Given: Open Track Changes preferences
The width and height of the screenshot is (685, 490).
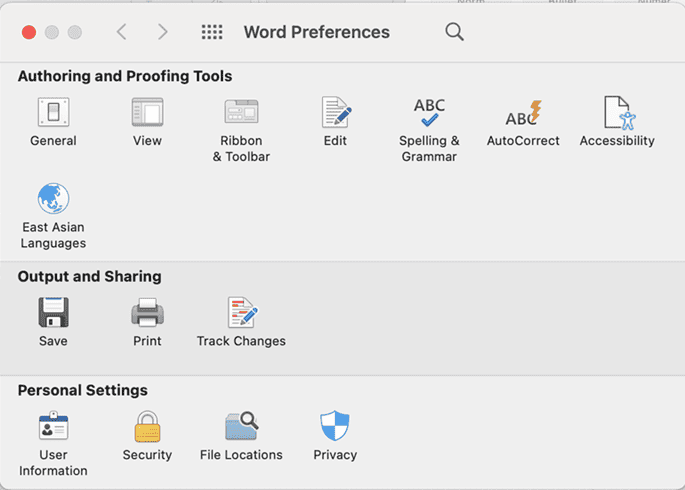Looking at the screenshot, I should point(241,313).
